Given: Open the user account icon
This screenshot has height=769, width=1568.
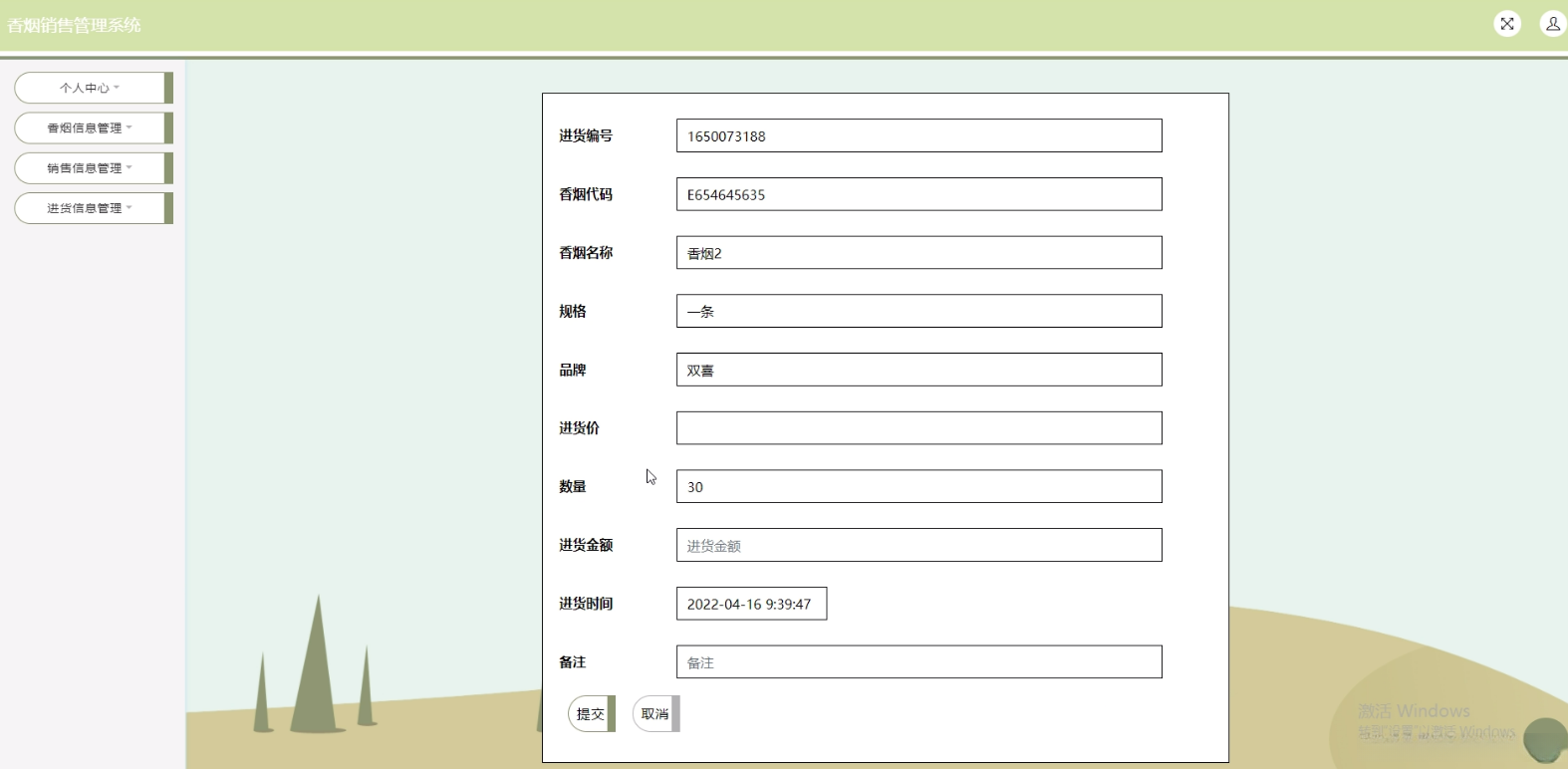Looking at the screenshot, I should pyautogui.click(x=1553, y=24).
